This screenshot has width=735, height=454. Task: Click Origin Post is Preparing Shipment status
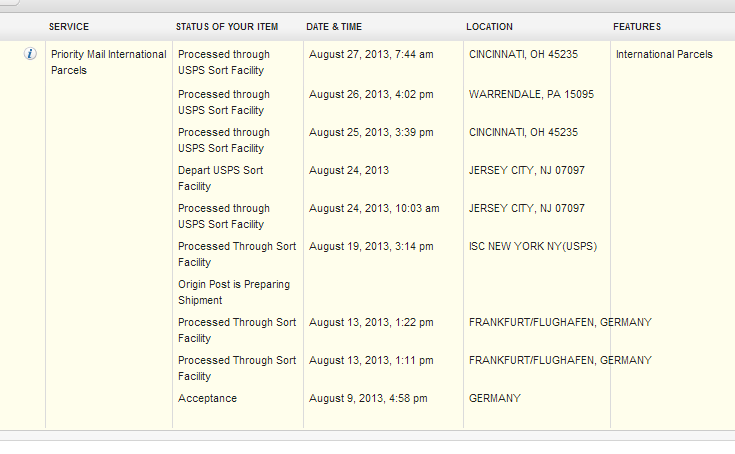234,292
